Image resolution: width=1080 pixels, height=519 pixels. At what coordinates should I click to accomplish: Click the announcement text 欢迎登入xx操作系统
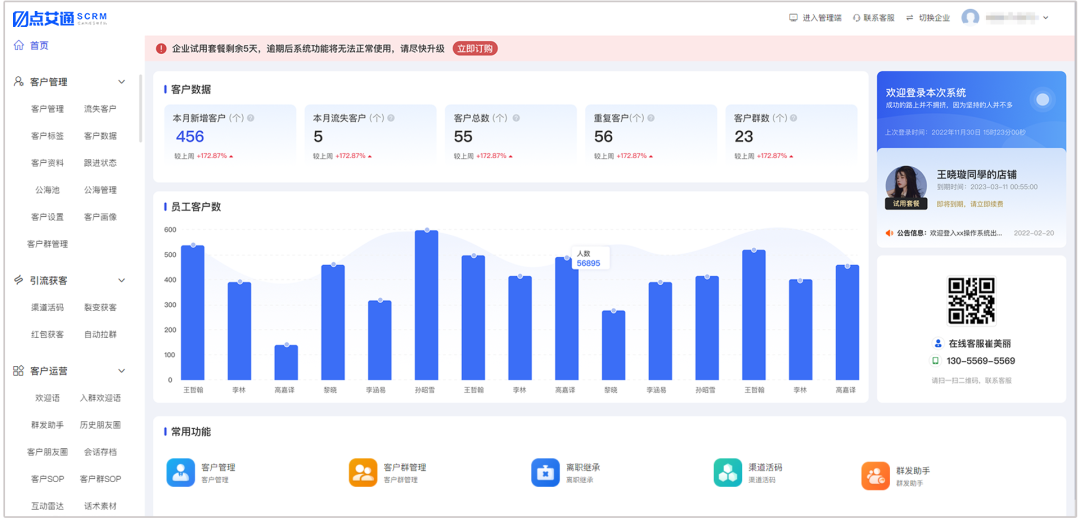[x=965, y=233]
